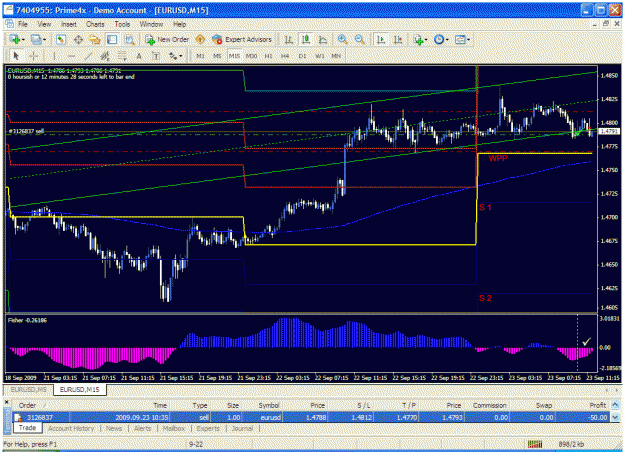Open the Strategy Tester magnifier icon
Image resolution: width=625 pixels, height=452 pixels.
coord(130,39)
